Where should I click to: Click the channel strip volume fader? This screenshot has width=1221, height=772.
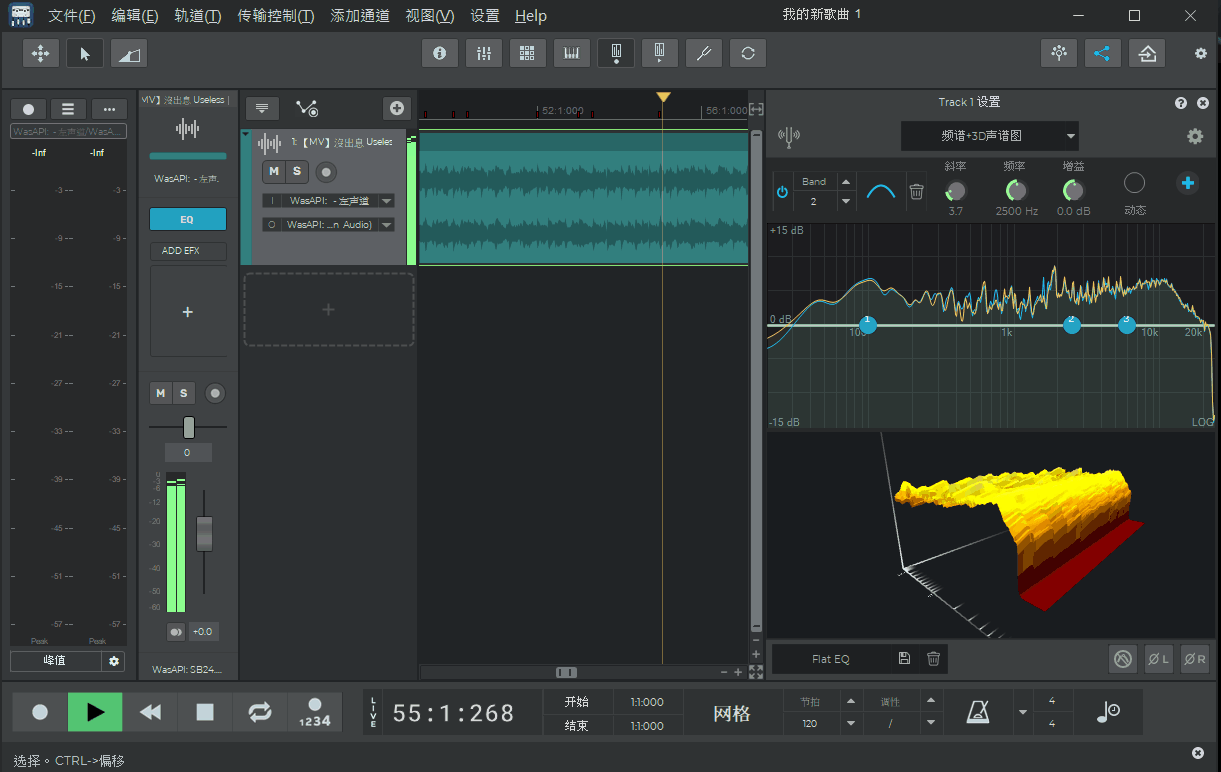[x=204, y=533]
